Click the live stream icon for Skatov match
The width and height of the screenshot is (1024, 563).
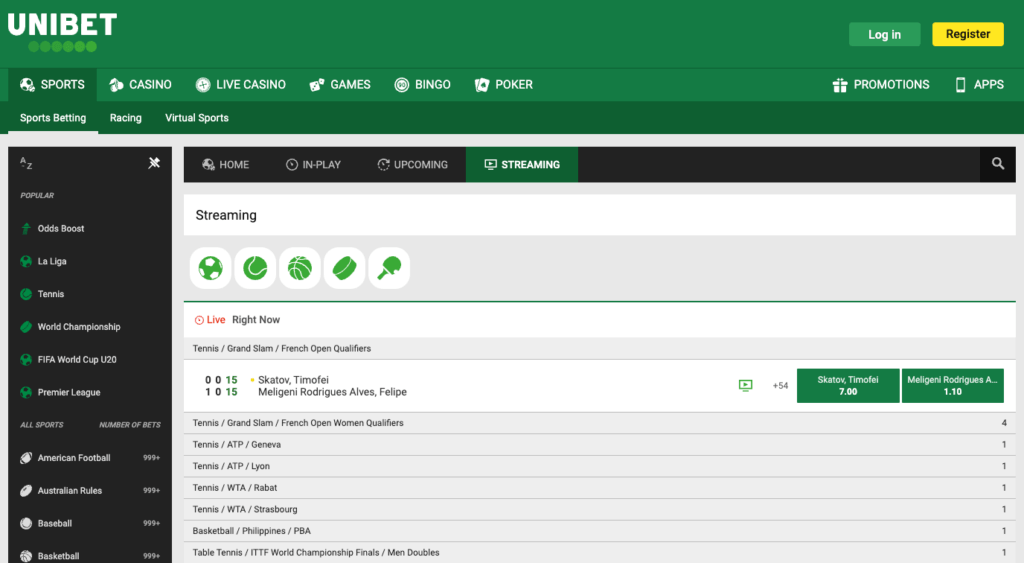[x=745, y=385]
